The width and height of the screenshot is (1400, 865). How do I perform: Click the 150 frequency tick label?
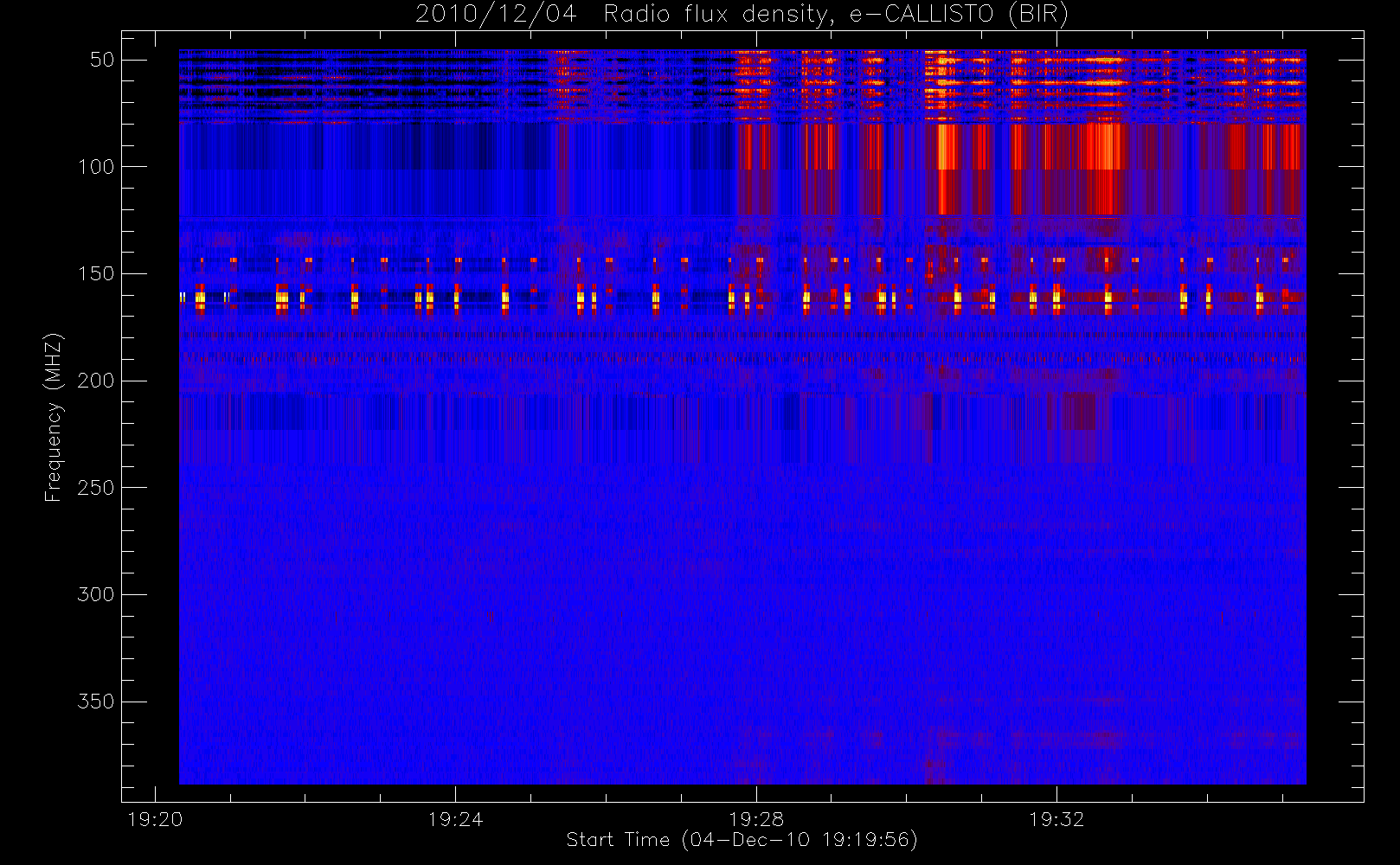coord(96,273)
